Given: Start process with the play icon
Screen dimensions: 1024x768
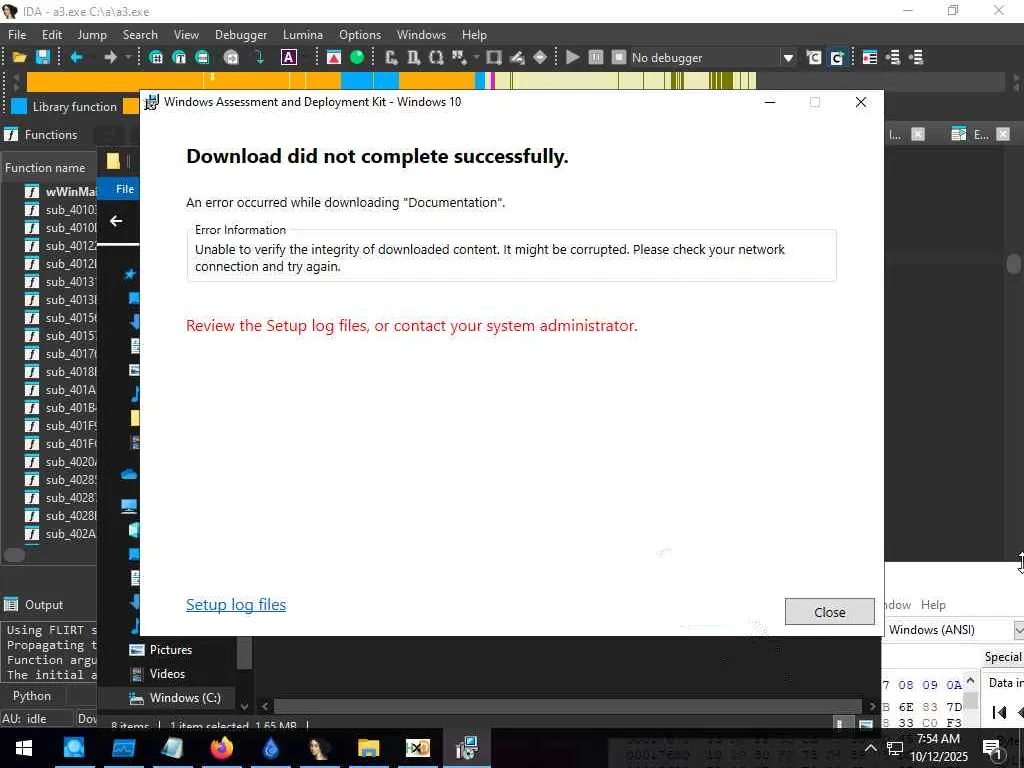Looking at the screenshot, I should tap(573, 57).
